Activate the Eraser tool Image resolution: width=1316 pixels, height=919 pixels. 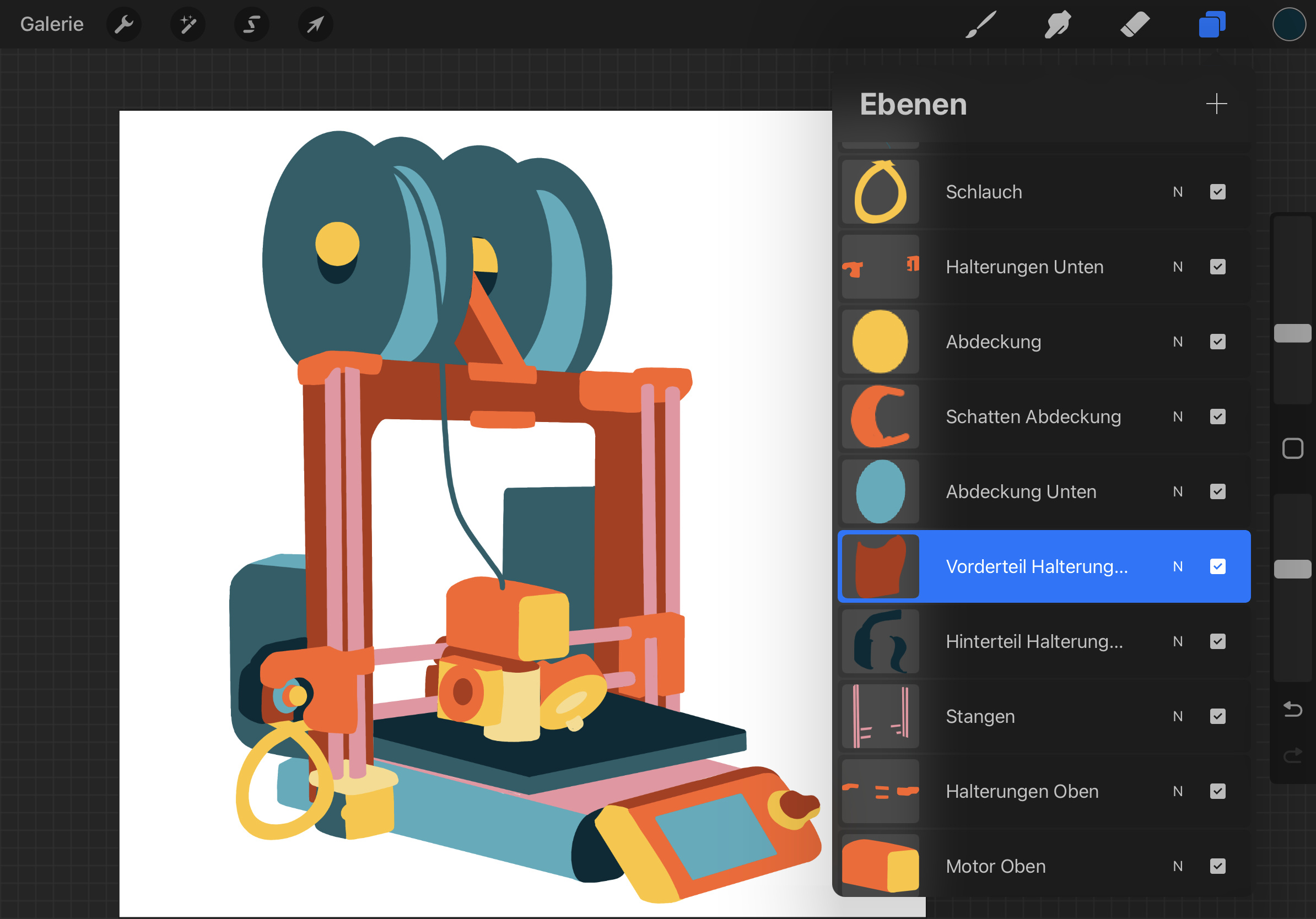[x=1134, y=24]
